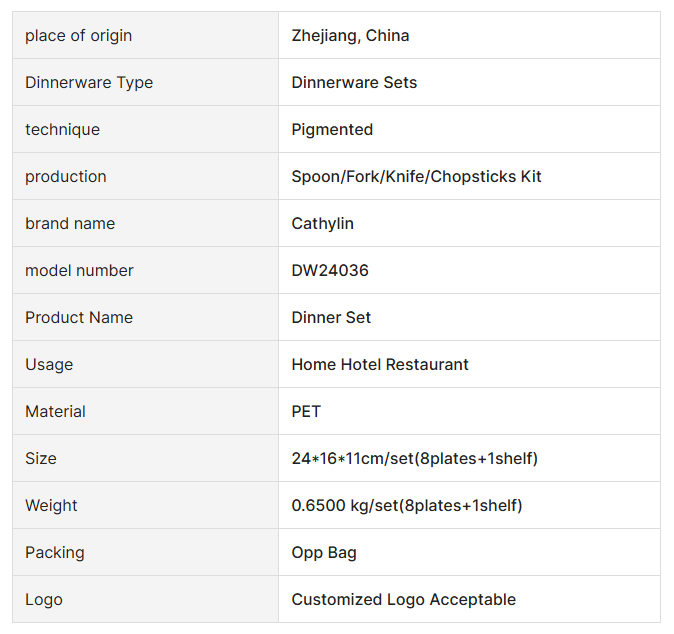Click the weight value '0.6500 kg/set(8plates+1shelf)'
The image size is (674, 634).
point(406,506)
